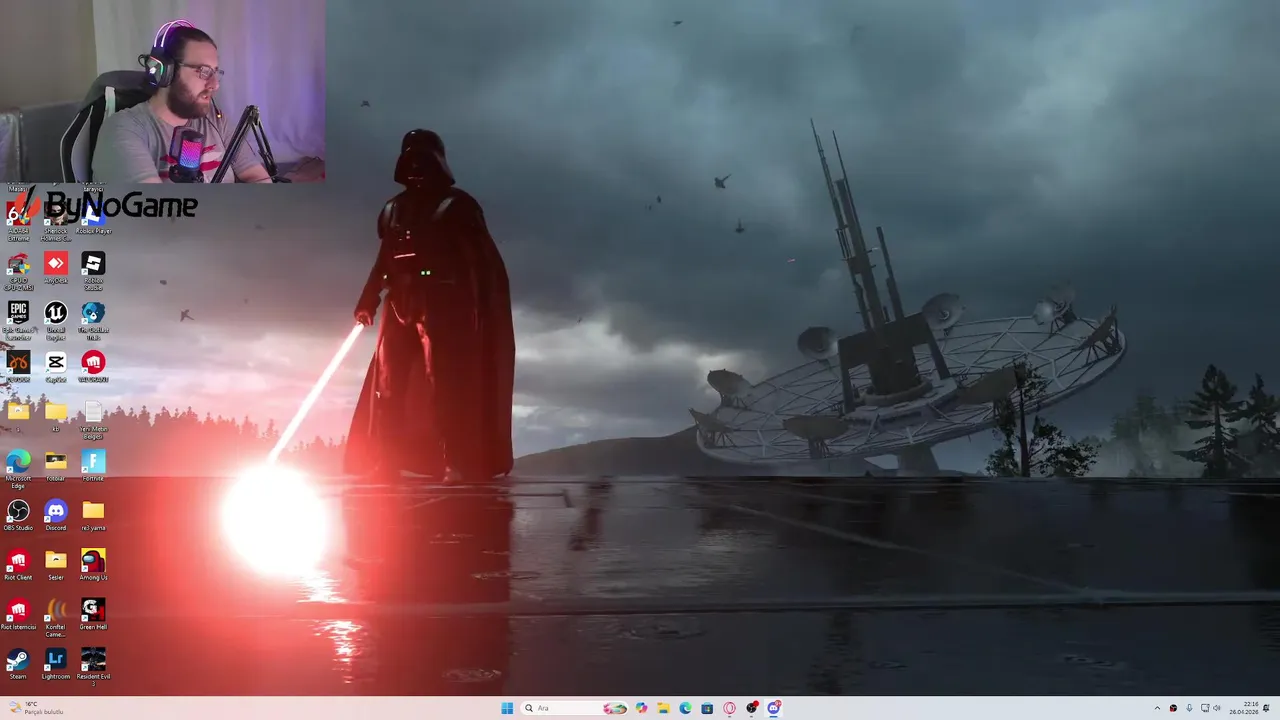Open the Microsoft Edge desktop shortcut

[x=18, y=468]
